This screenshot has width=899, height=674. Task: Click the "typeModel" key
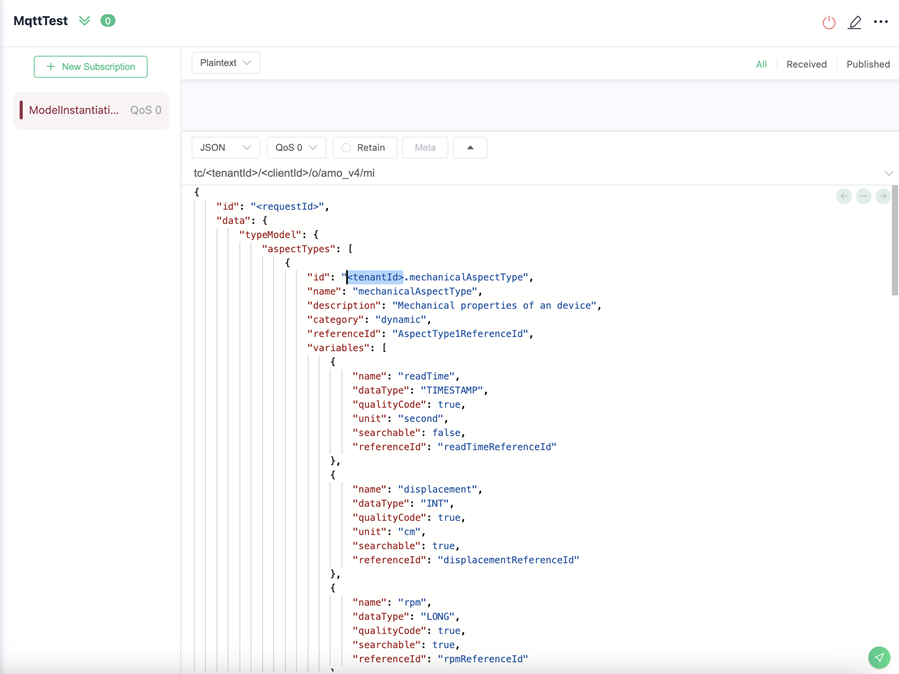tap(271, 234)
